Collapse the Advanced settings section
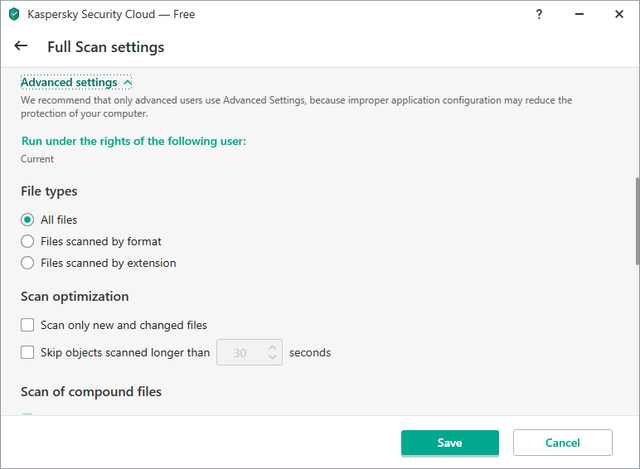Viewport: 640px width, 469px height. [76, 82]
